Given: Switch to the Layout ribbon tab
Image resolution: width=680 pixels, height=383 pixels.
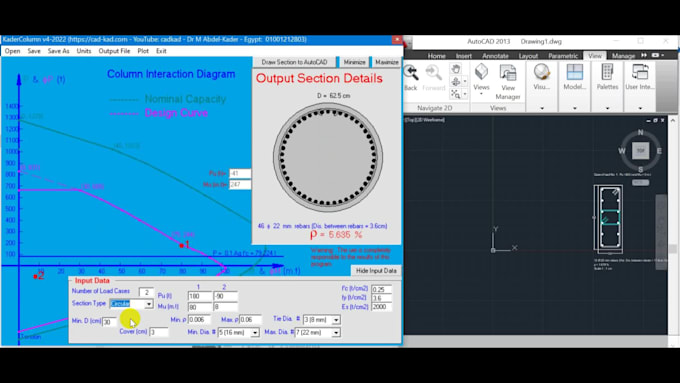Looking at the screenshot, I should (528, 56).
